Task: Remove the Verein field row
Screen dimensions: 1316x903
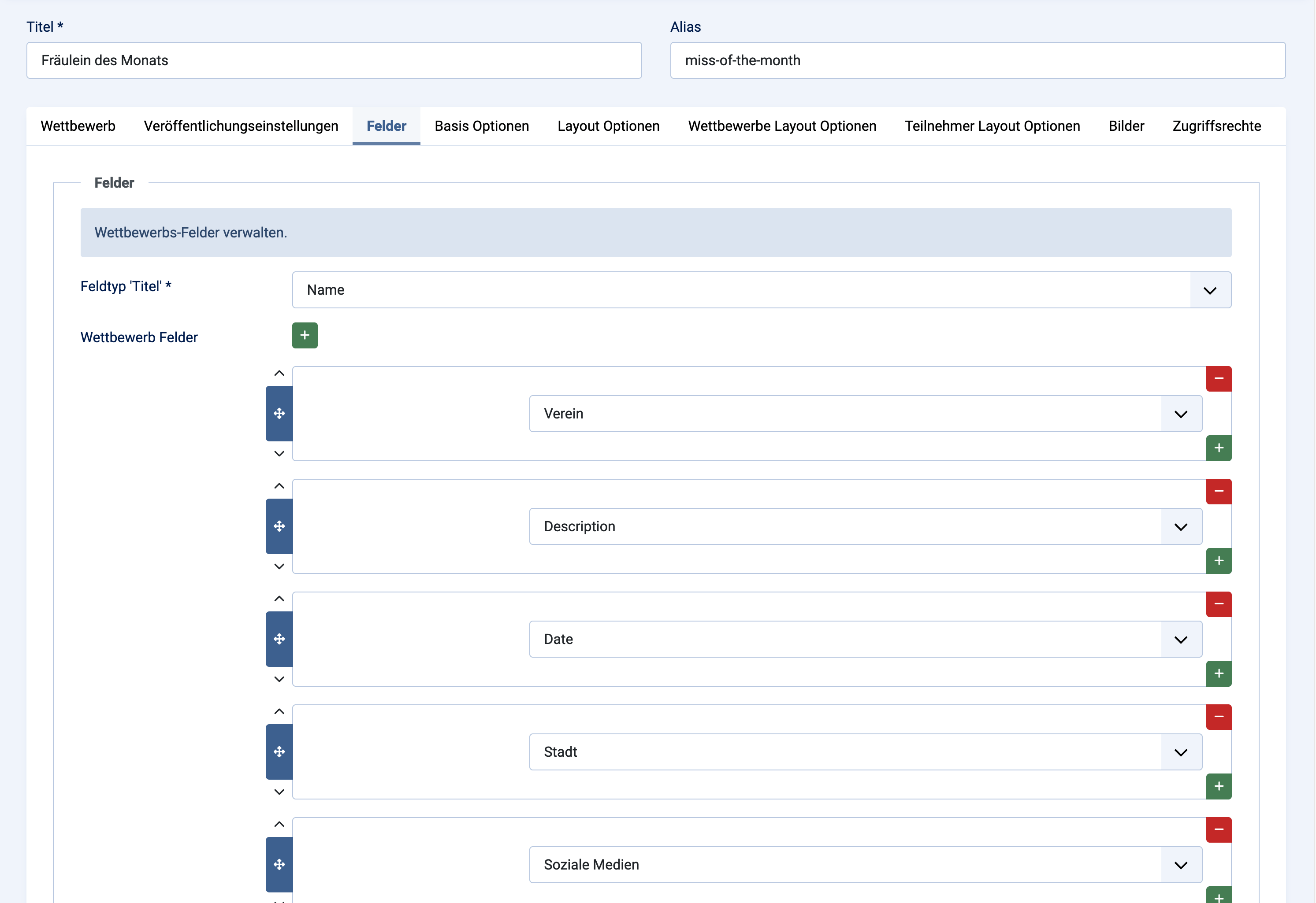Action: (x=1219, y=378)
